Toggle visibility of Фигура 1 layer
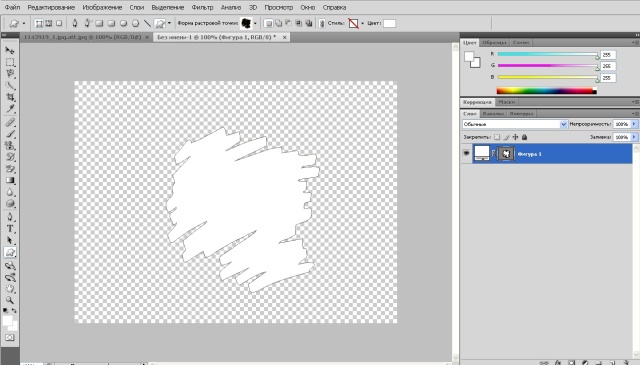The width and height of the screenshot is (640, 365). point(466,154)
